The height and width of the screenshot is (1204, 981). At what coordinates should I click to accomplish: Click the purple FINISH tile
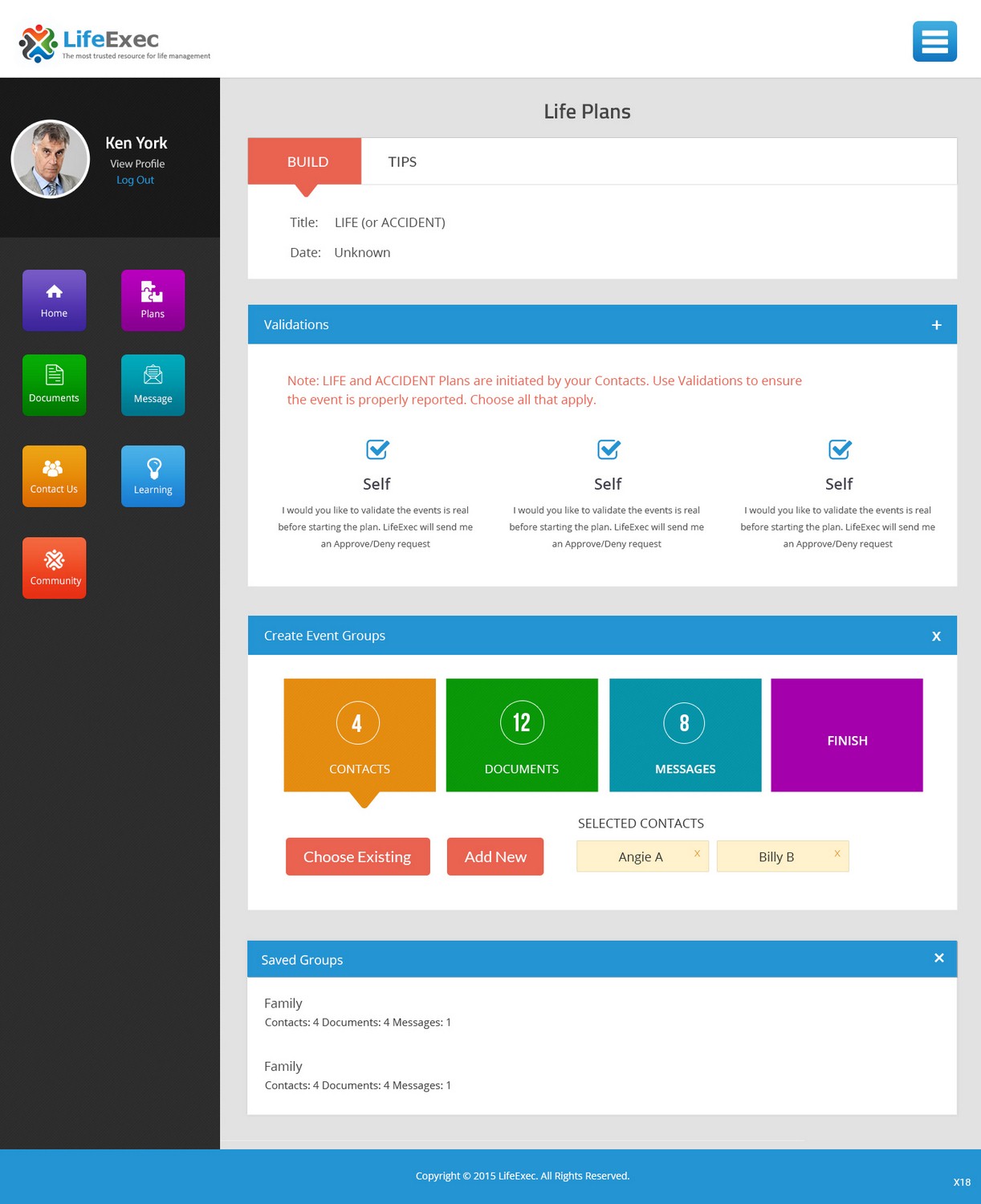tap(847, 735)
